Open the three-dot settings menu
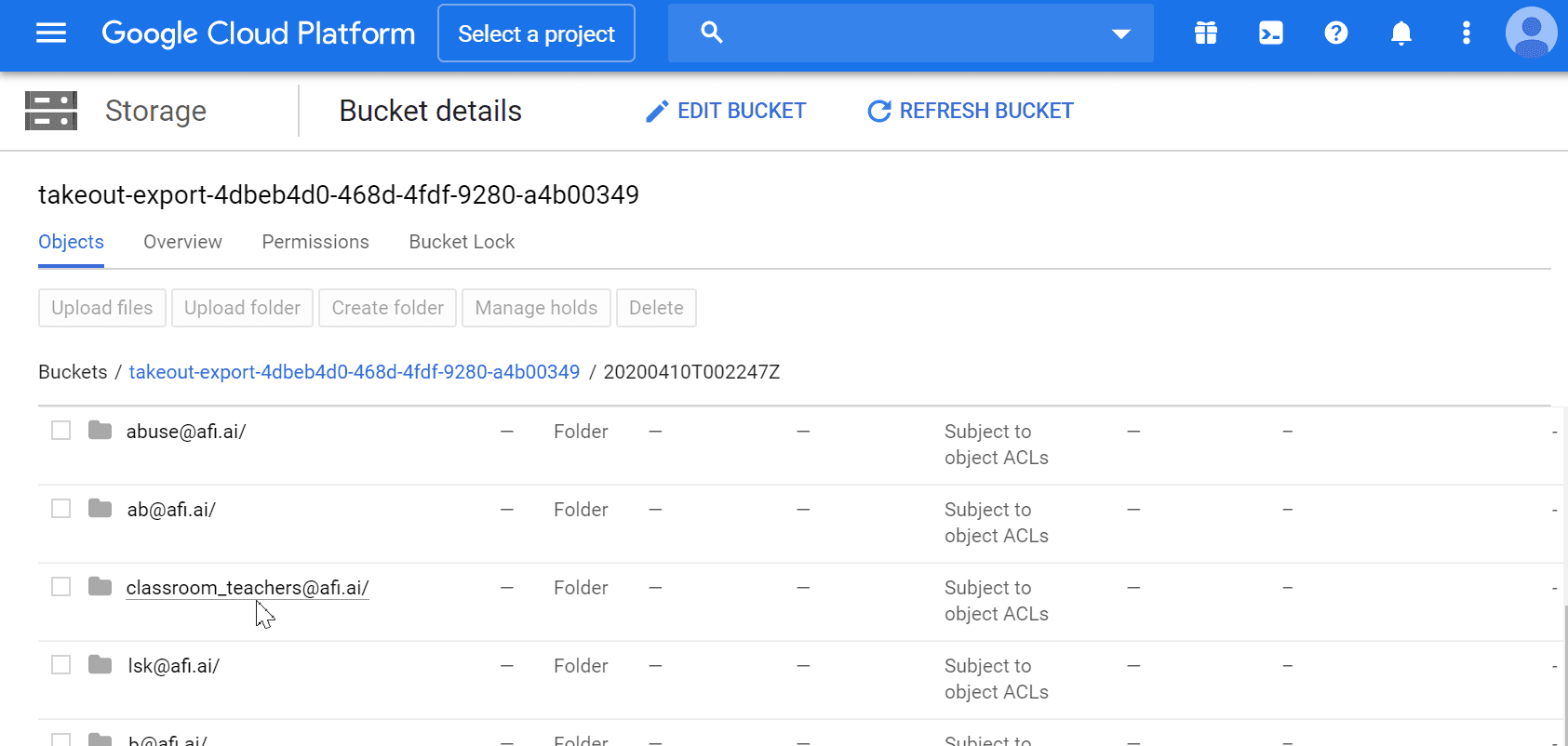This screenshot has height=746, width=1568. click(x=1467, y=33)
